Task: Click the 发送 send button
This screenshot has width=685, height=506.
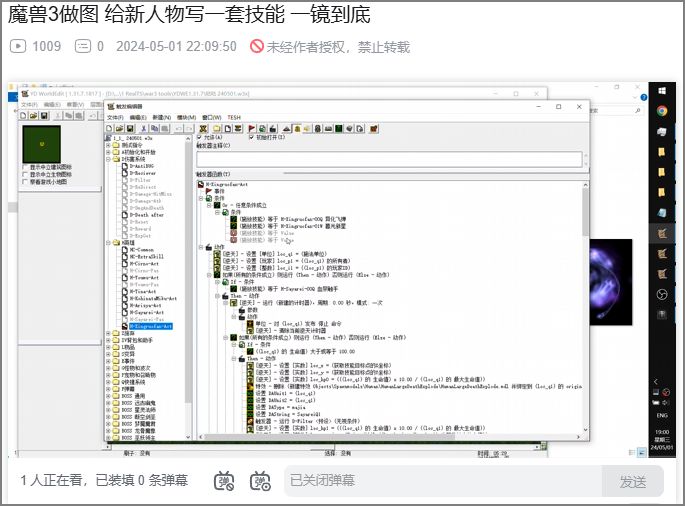Action: [633, 481]
